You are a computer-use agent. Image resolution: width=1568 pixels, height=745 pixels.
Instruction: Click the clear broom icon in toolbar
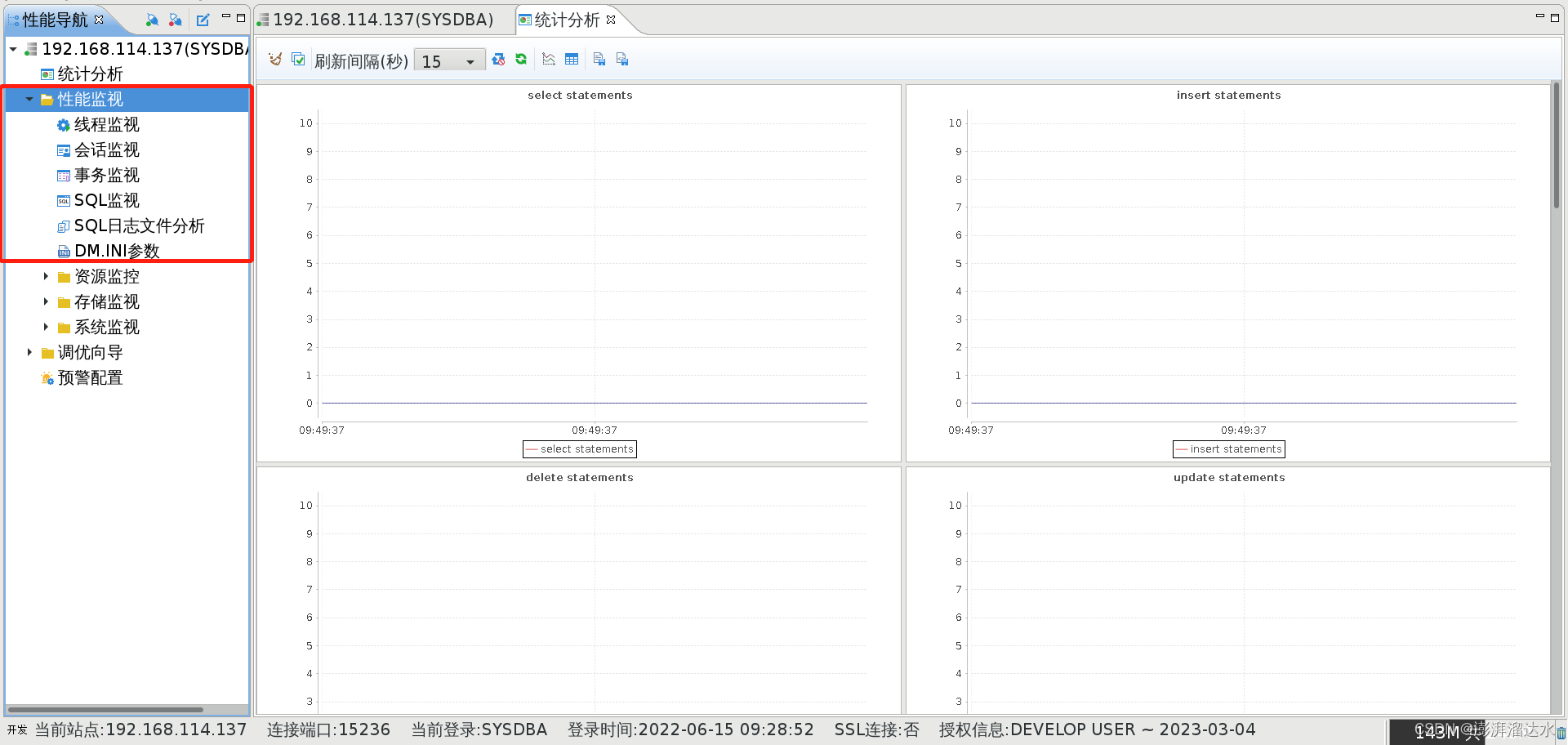(x=275, y=59)
